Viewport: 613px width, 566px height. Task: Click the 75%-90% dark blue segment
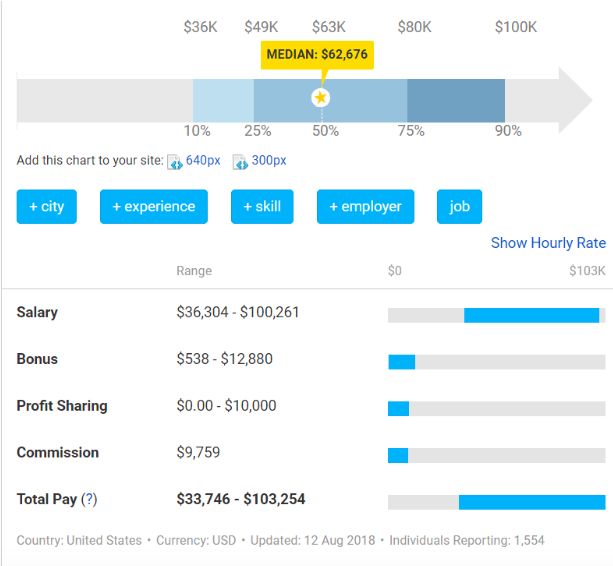point(456,100)
